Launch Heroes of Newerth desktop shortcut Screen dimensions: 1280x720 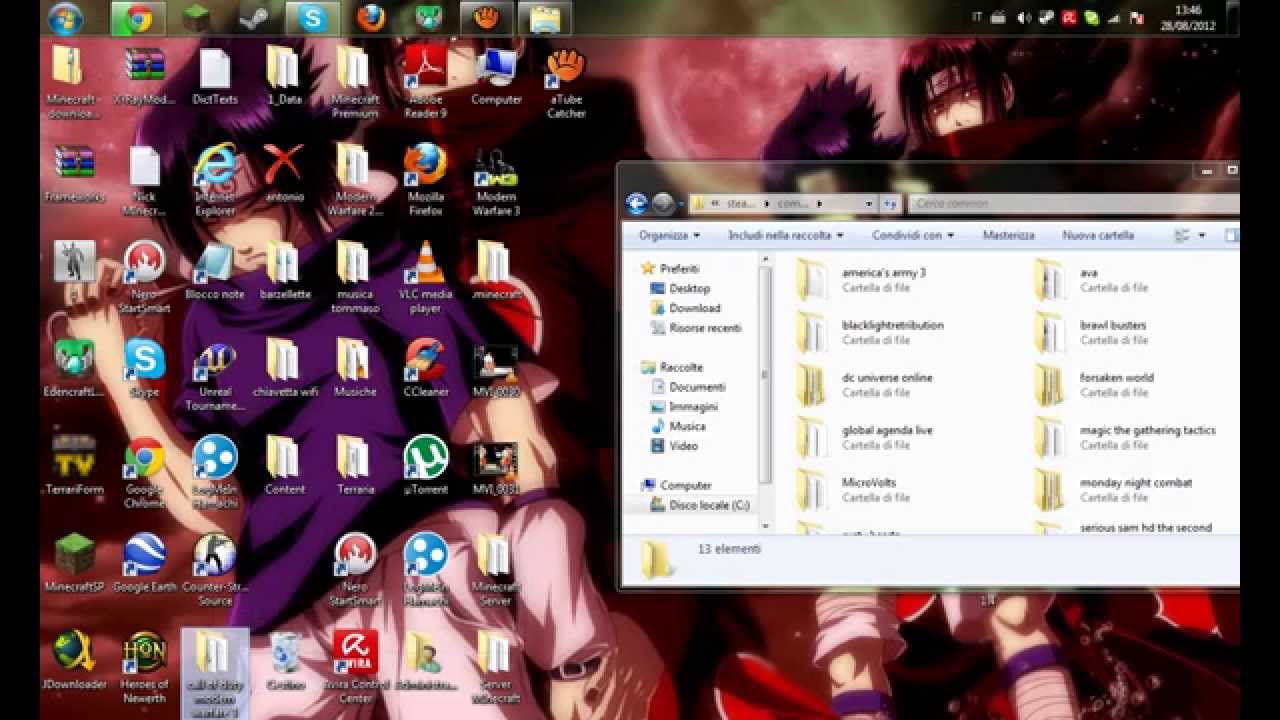point(145,668)
